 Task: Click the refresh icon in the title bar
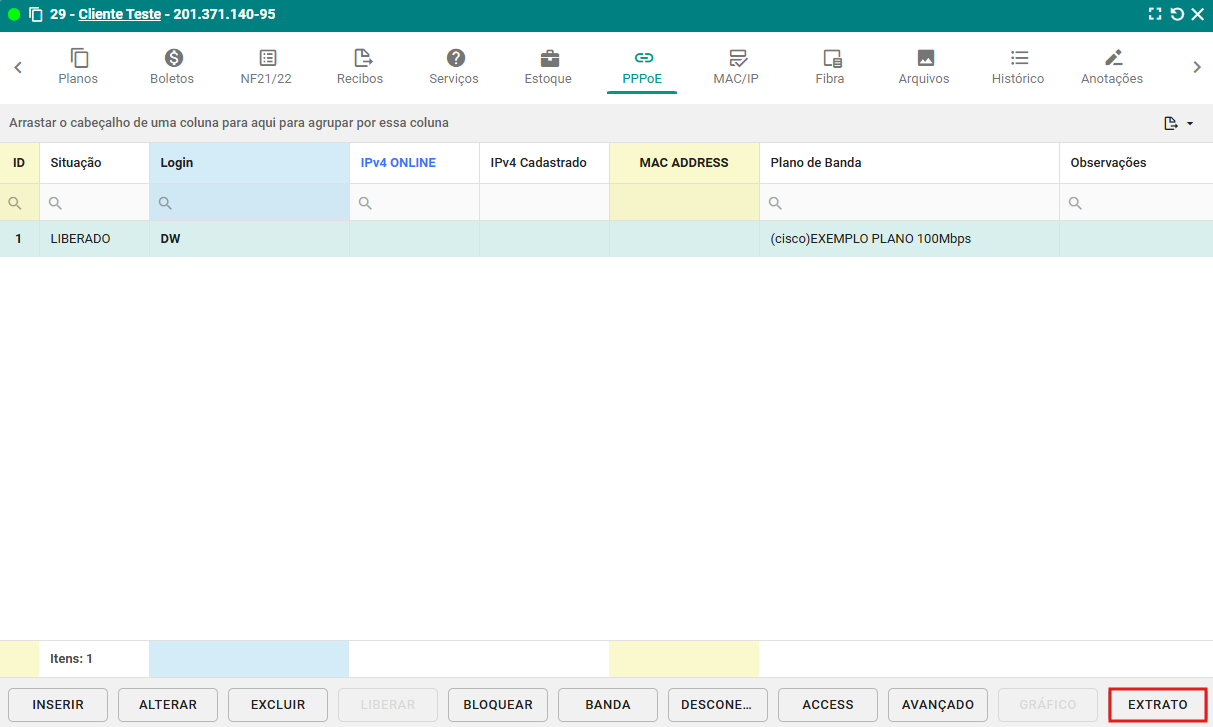point(1177,15)
